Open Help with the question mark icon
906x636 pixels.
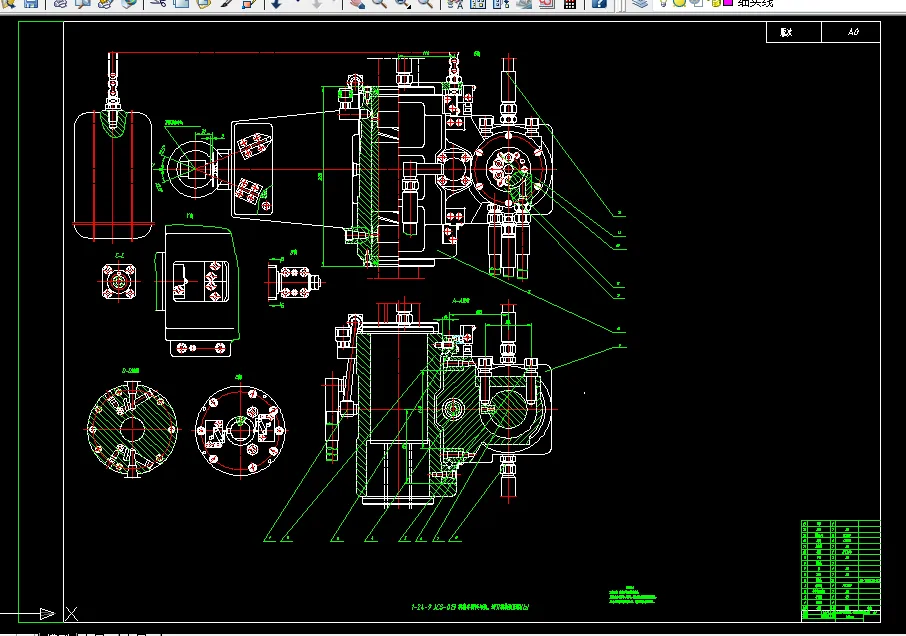599,3
